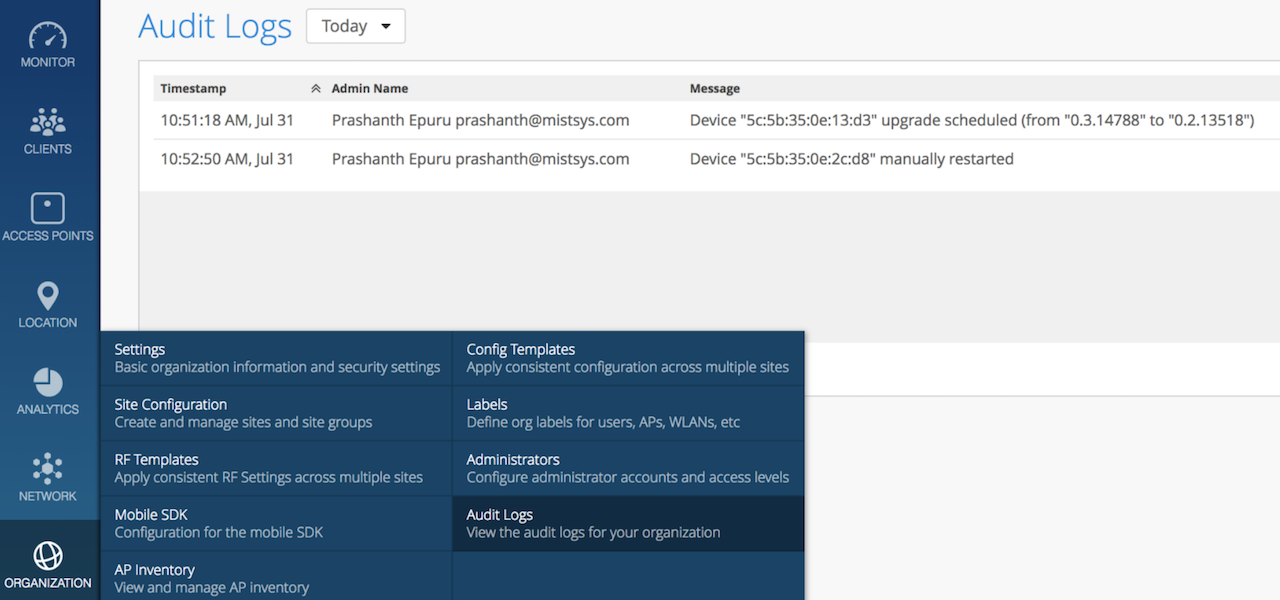Choose RF Templates in the menu
This screenshot has height=600, width=1280.
tap(277, 468)
